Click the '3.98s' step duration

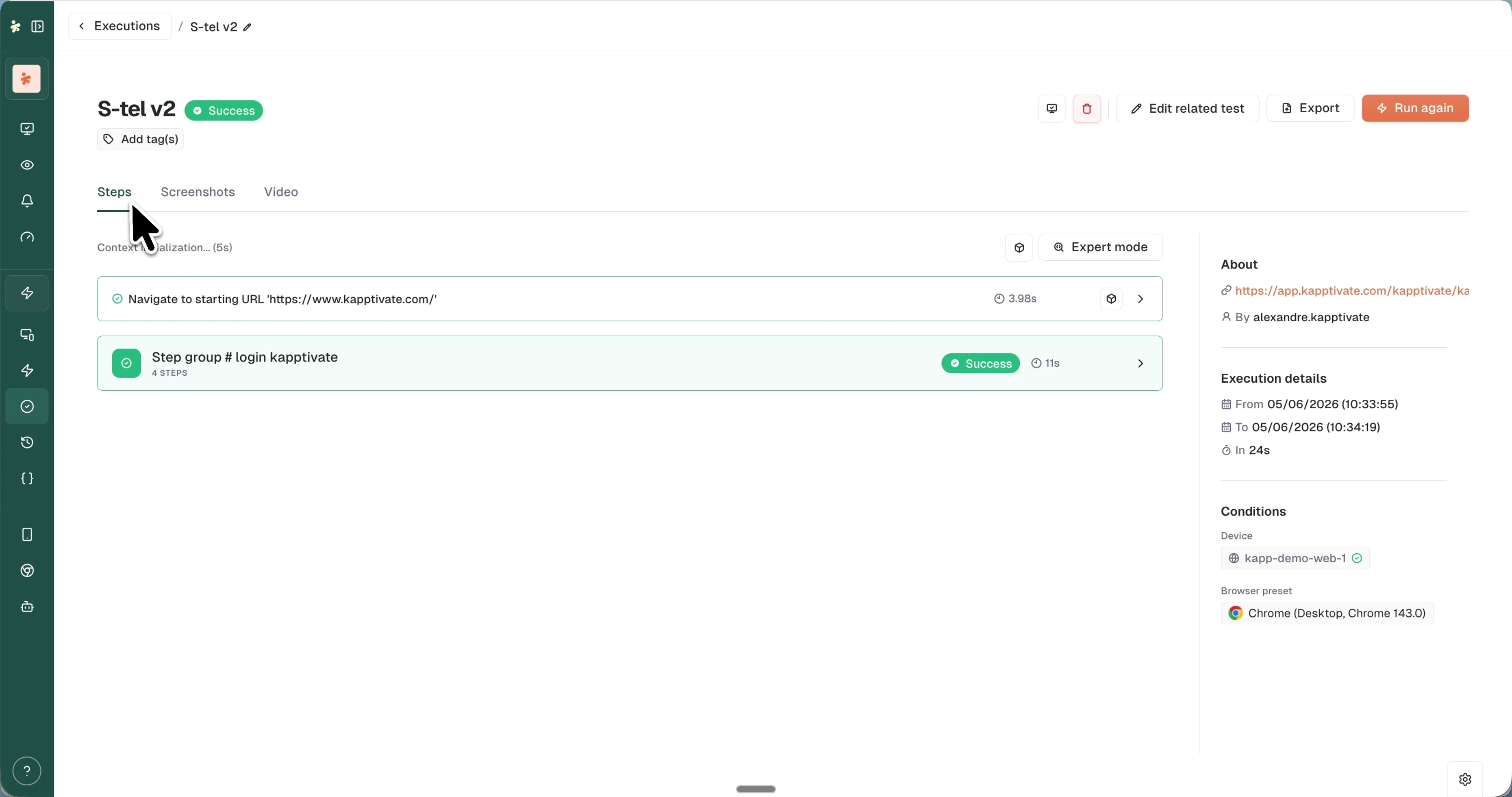1023,299
